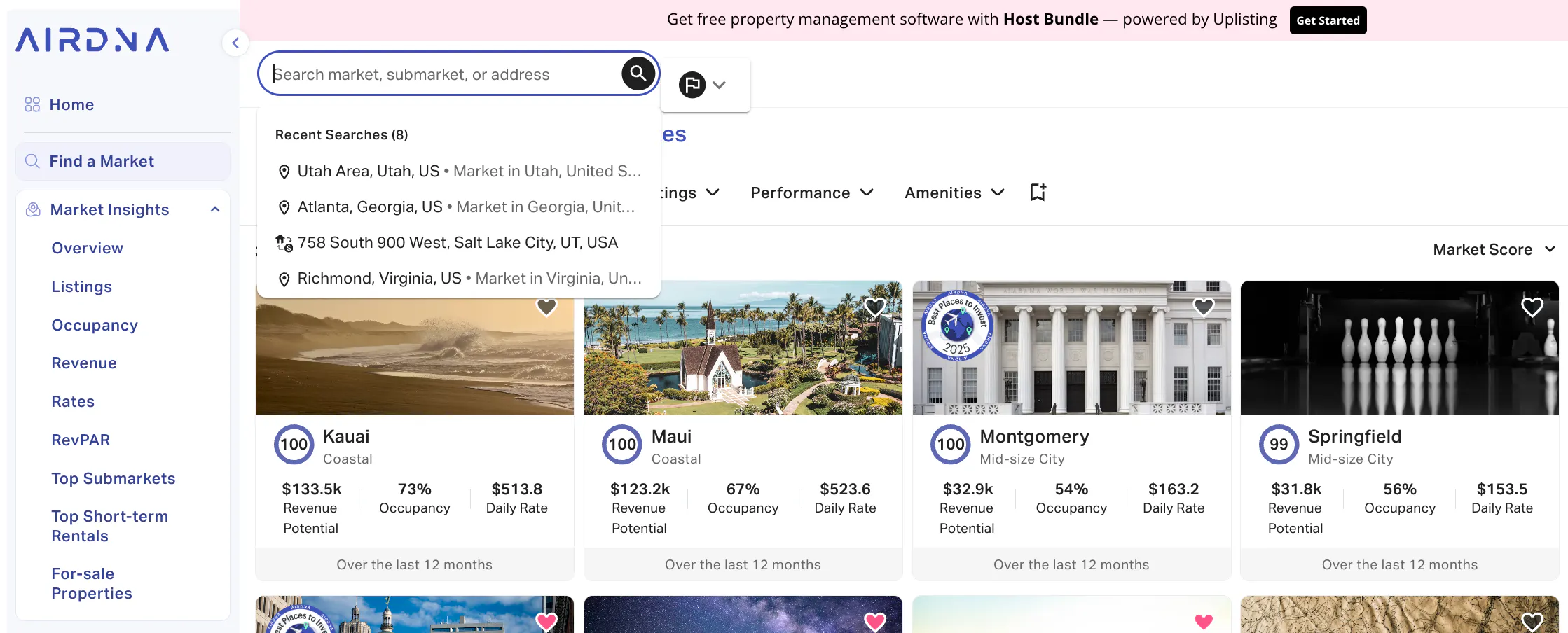Screen dimensions: 1568x633
Task: Click the Find a Market magnifier icon
Action: pyautogui.click(x=32, y=161)
